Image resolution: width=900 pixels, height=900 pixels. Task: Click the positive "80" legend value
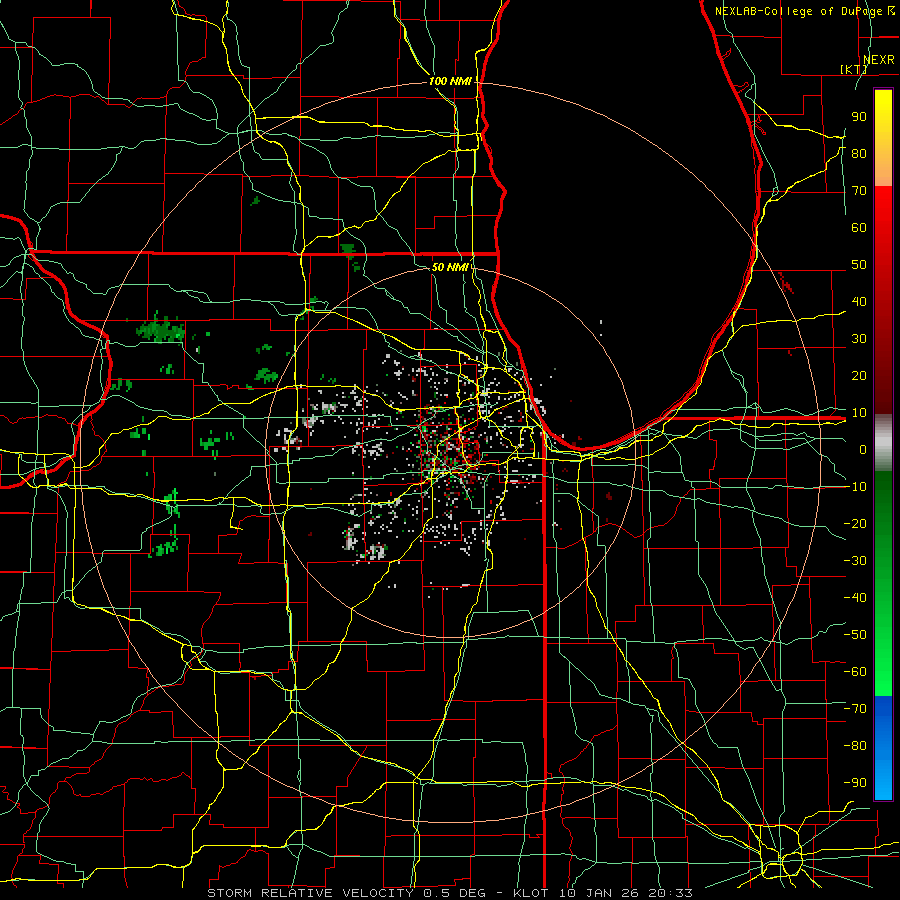859,154
